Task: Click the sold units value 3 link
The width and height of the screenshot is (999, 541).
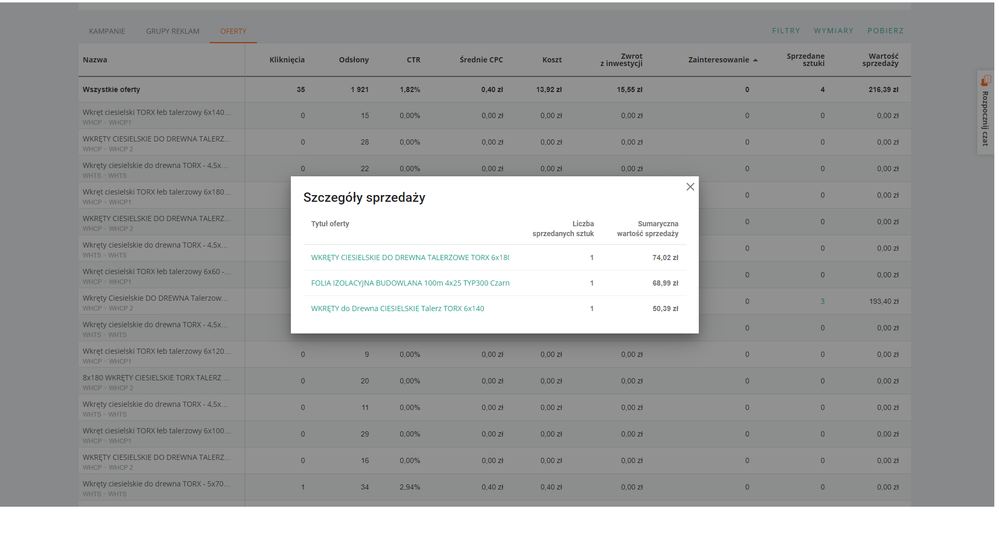Action: (x=822, y=301)
